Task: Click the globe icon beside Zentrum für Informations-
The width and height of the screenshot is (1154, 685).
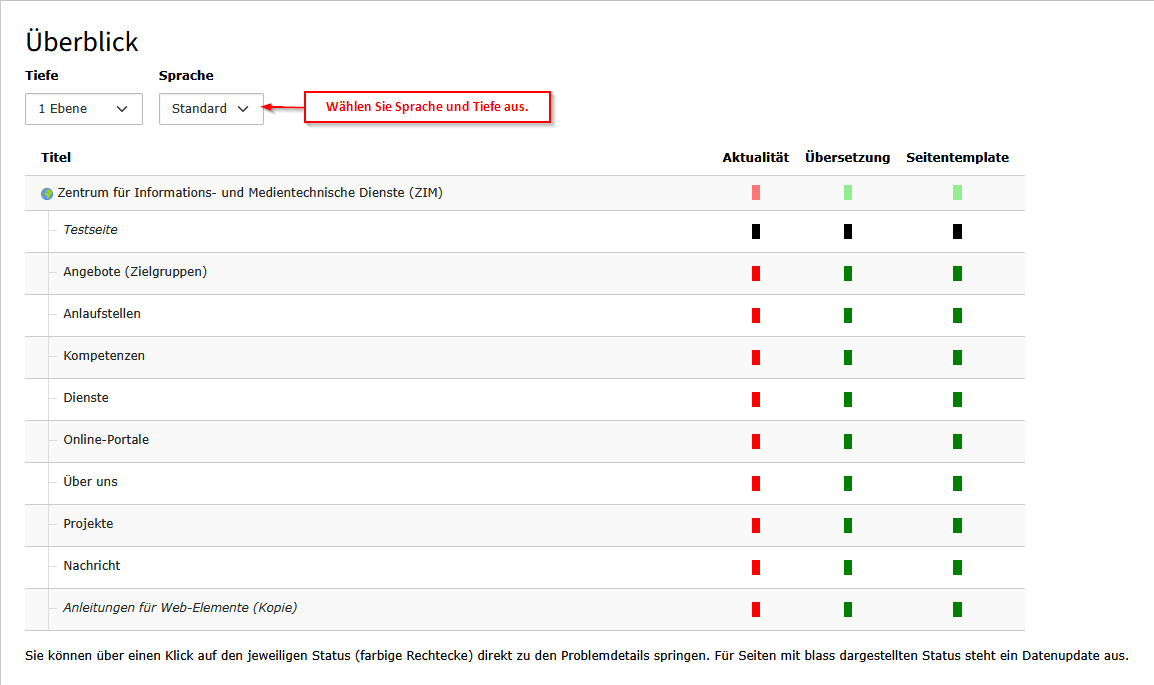Action: (x=47, y=194)
